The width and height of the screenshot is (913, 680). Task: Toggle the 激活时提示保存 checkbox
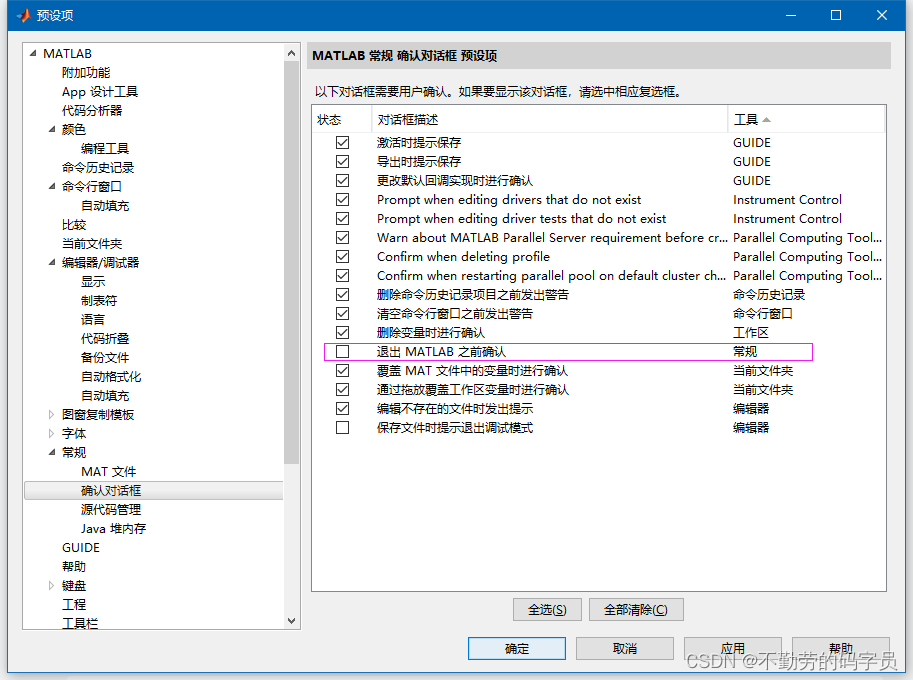(x=342, y=143)
